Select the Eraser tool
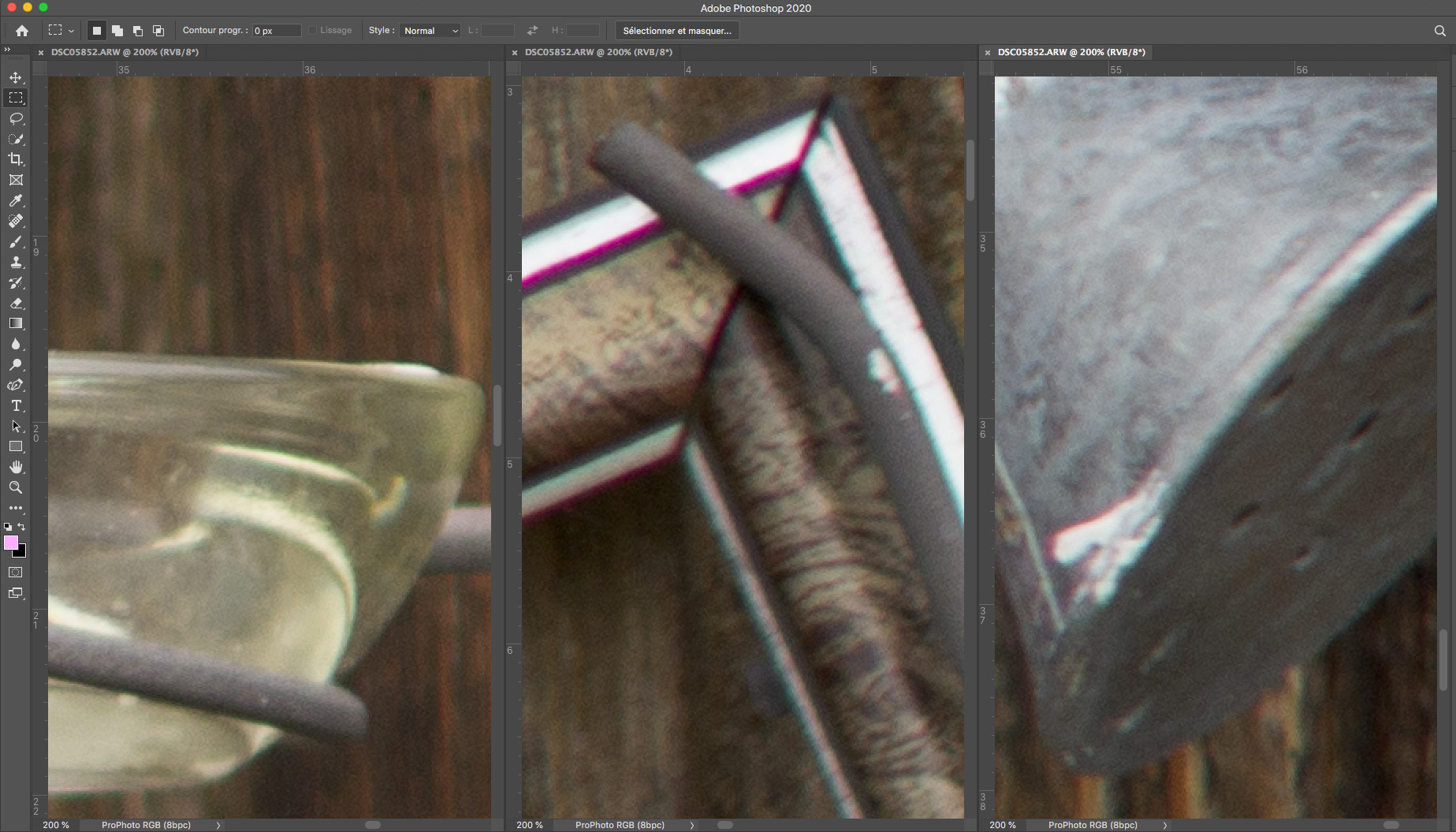The width and height of the screenshot is (1456, 832). (16, 303)
